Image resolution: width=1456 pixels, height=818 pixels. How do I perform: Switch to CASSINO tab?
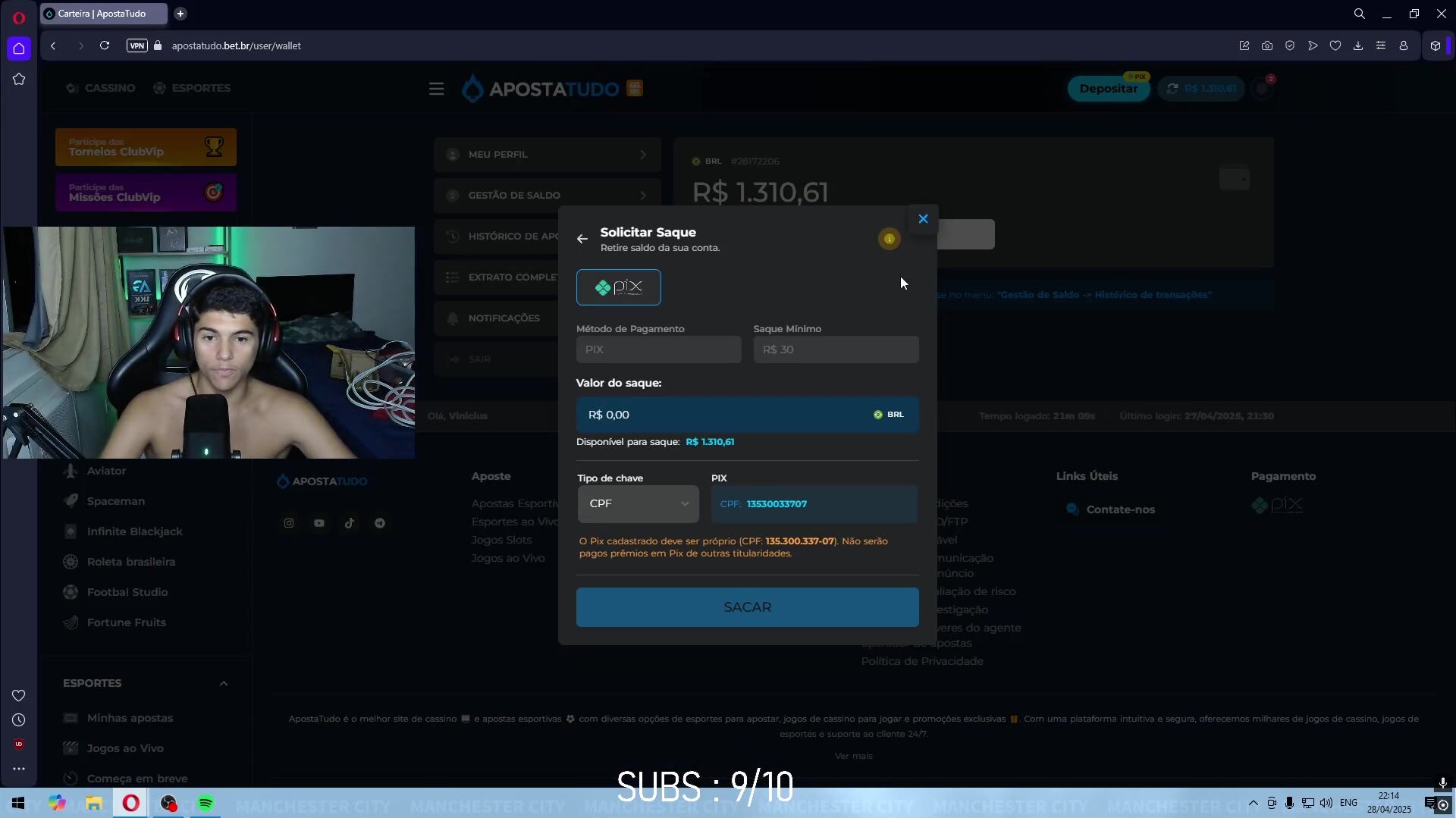click(x=100, y=88)
